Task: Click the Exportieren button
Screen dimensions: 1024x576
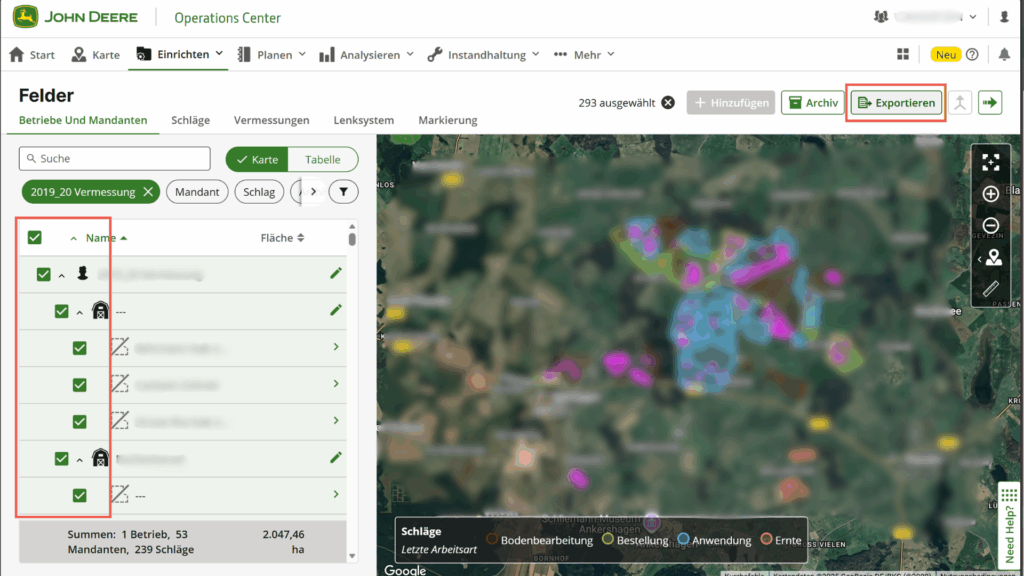Action: (896, 102)
